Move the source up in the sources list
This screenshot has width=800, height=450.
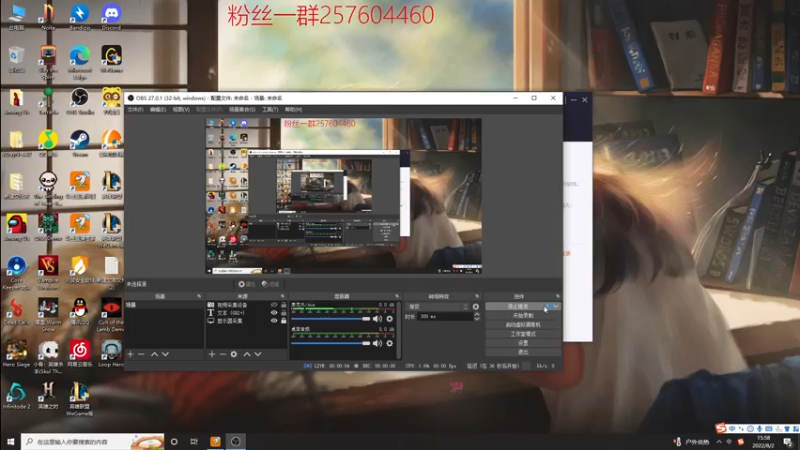[247, 354]
